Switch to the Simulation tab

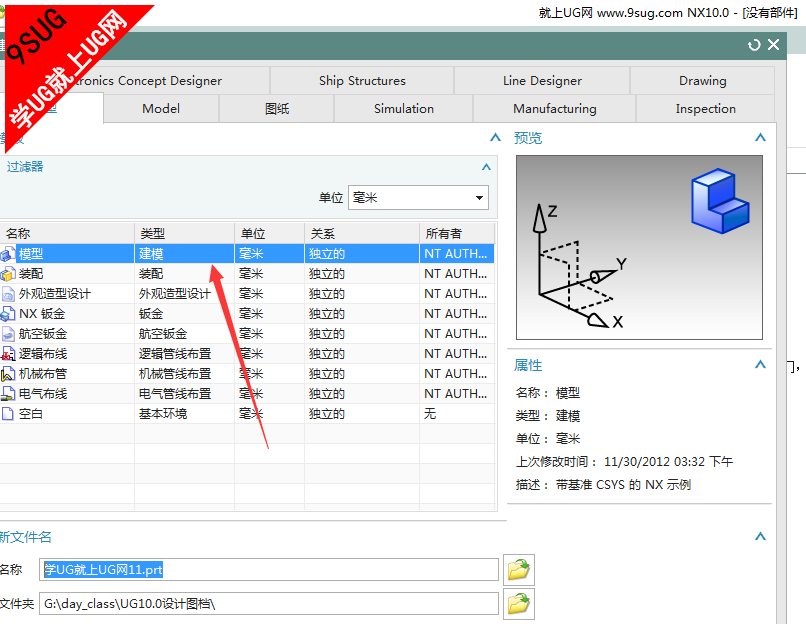tap(404, 108)
